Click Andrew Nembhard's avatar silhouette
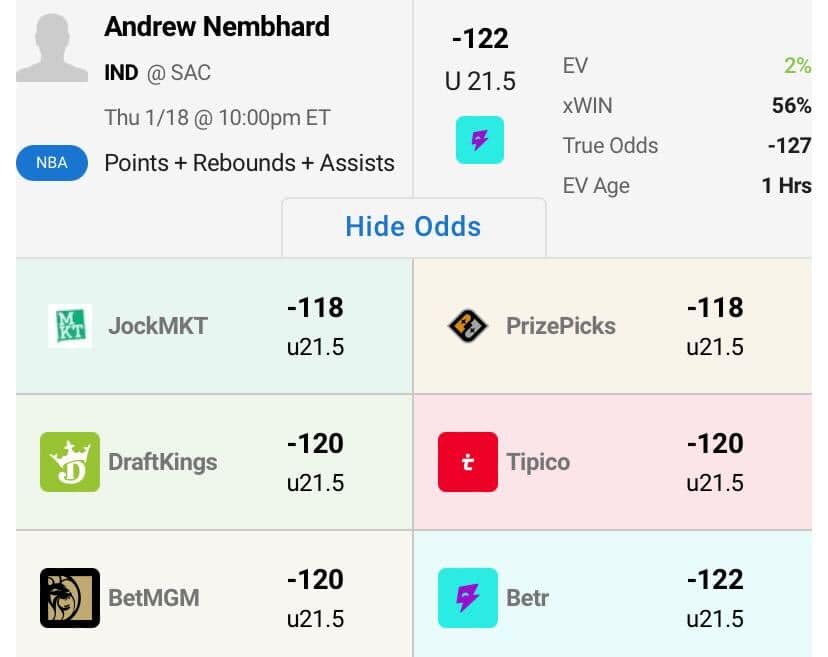This screenshot has height=657, width=828. (53, 47)
